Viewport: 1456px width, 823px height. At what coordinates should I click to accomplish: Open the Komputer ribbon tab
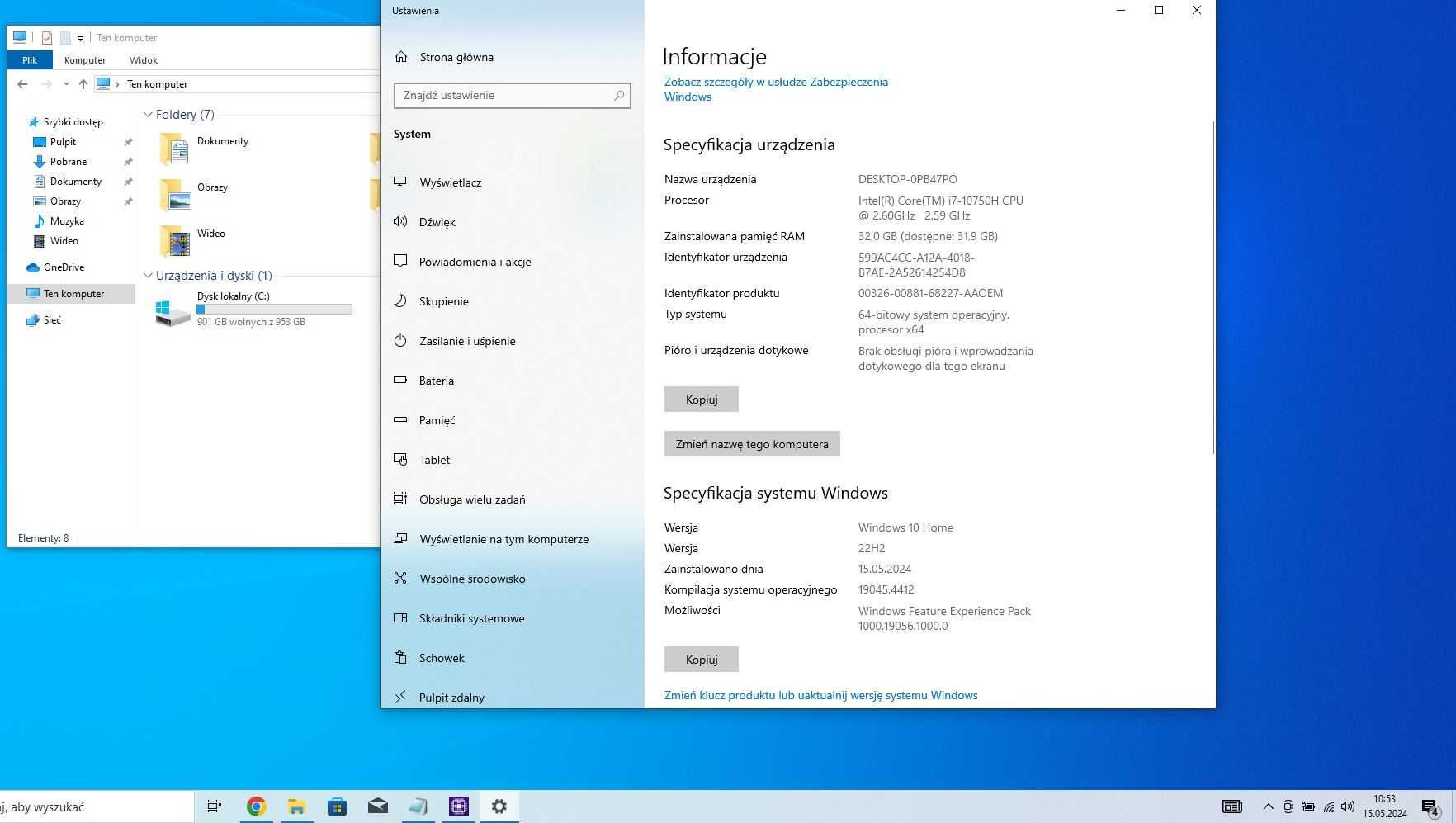point(85,60)
